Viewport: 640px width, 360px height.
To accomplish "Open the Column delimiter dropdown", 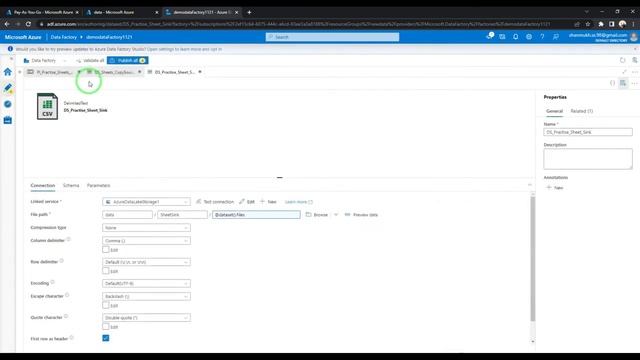I will click(146, 241).
